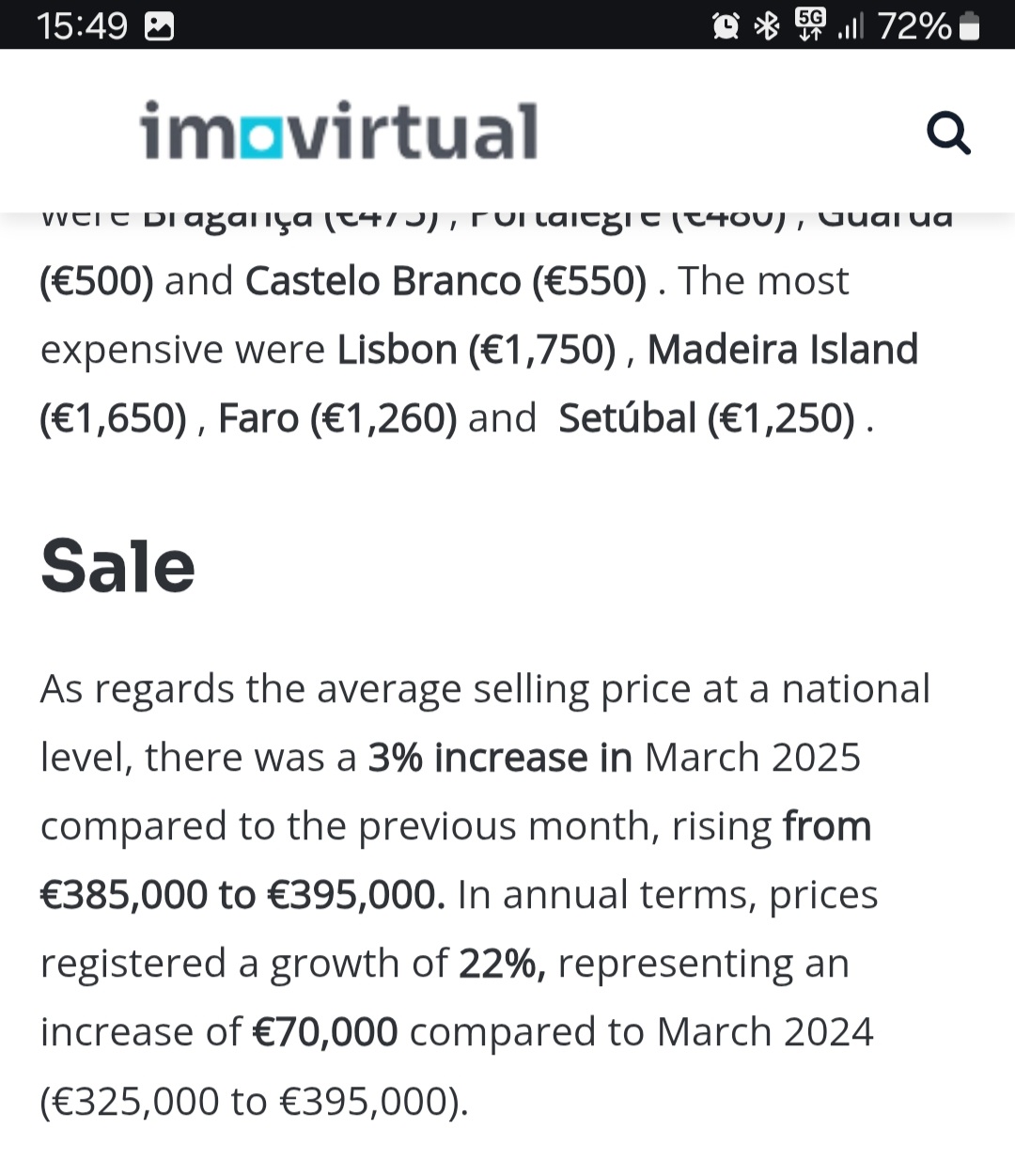Screen dimensions: 1015x1176
Task: Tap the battery icon in status bar
Action: click(x=970, y=25)
